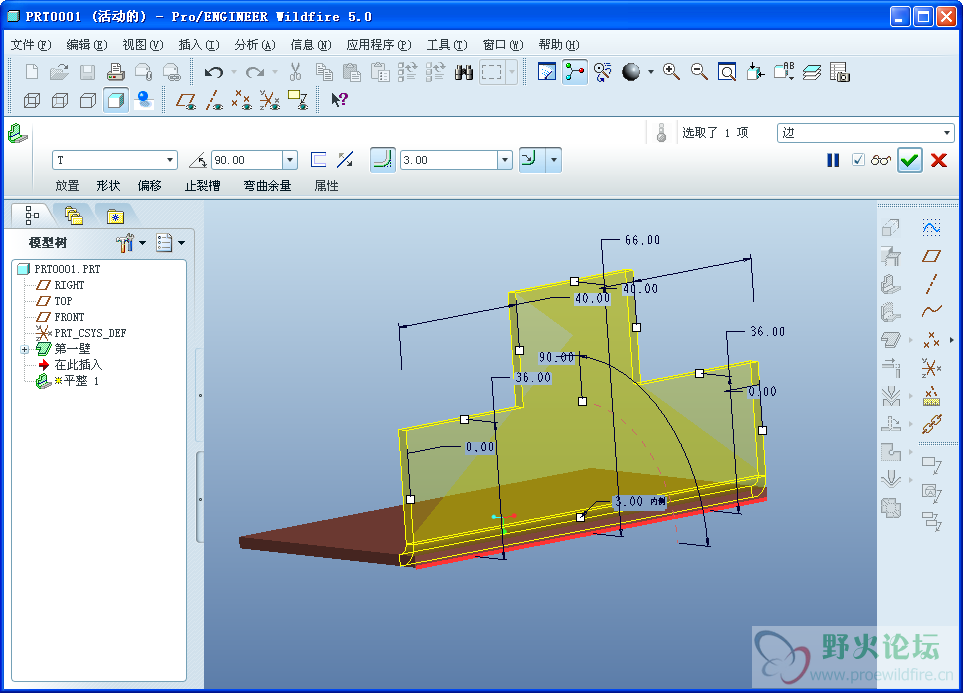This screenshot has width=963, height=693.
Task: Select the datum plane tool in right toolbar
Action: point(931,256)
